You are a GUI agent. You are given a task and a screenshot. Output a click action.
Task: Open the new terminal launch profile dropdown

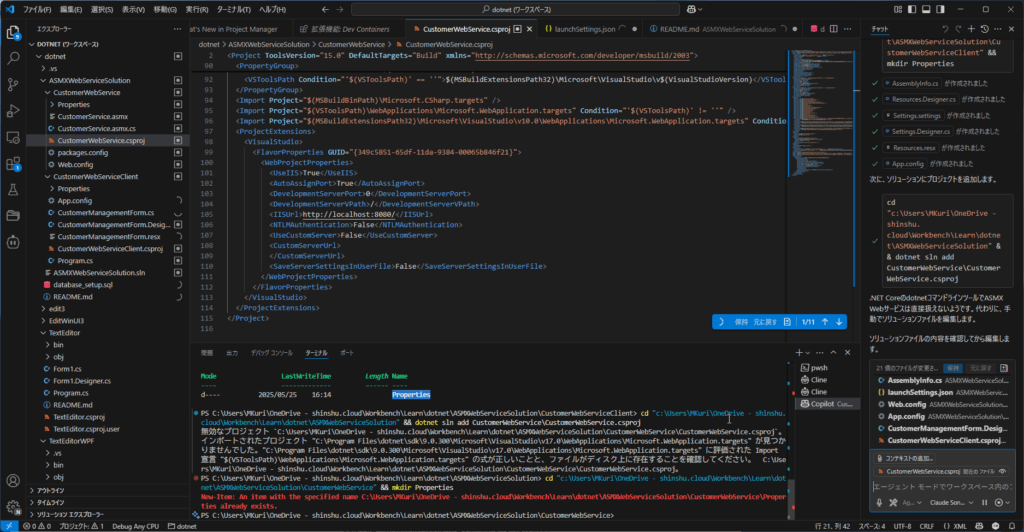[808, 352]
